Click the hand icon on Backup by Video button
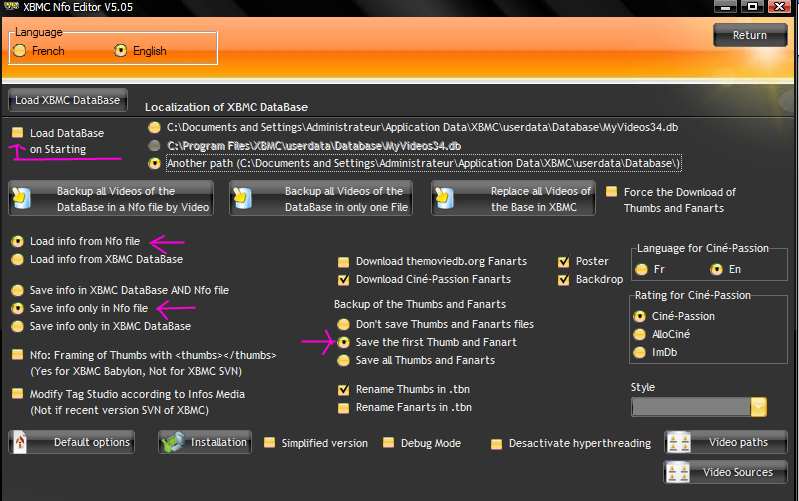Image resolution: width=799 pixels, height=501 pixels. click(21, 198)
